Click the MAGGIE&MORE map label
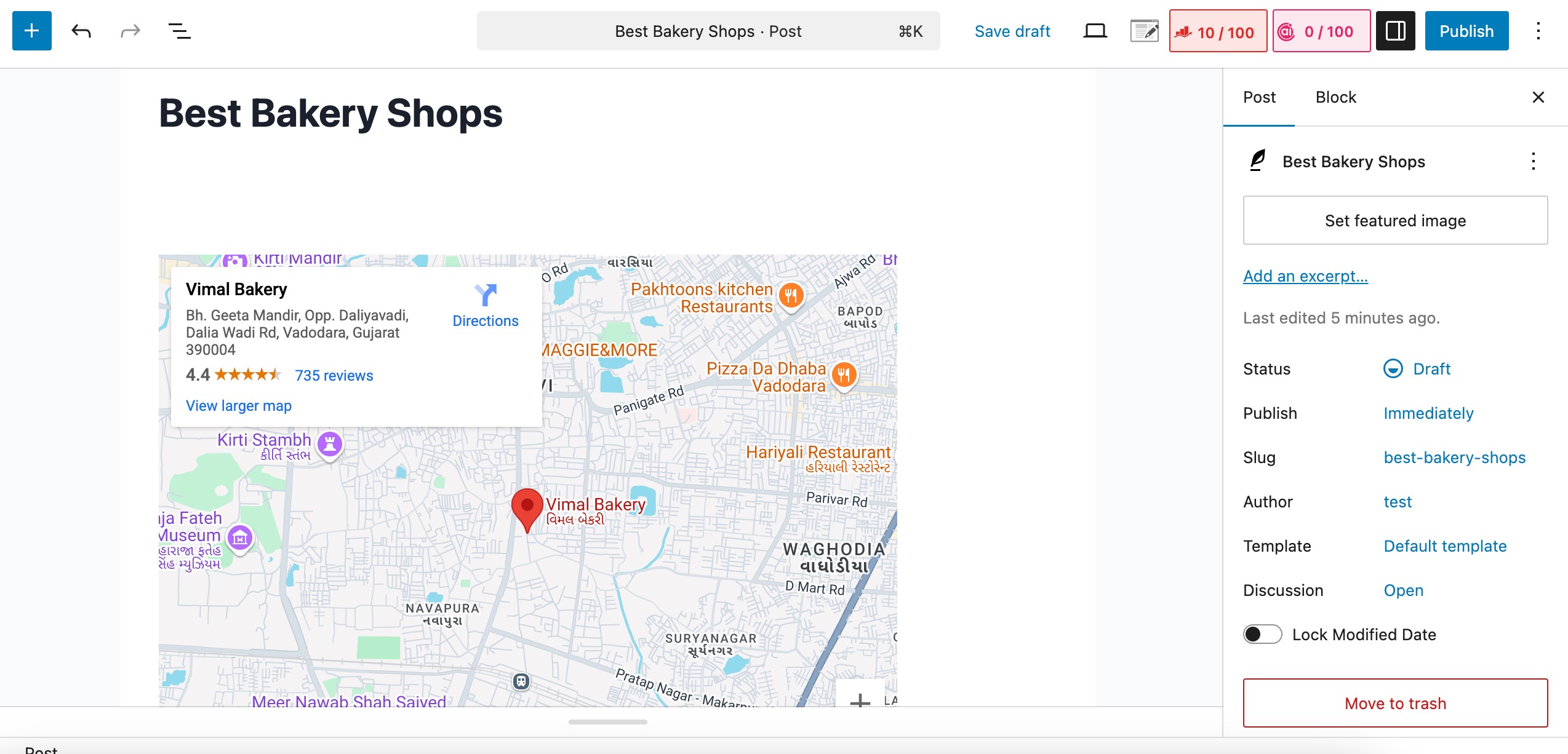1568x754 pixels. pyautogui.click(x=599, y=351)
